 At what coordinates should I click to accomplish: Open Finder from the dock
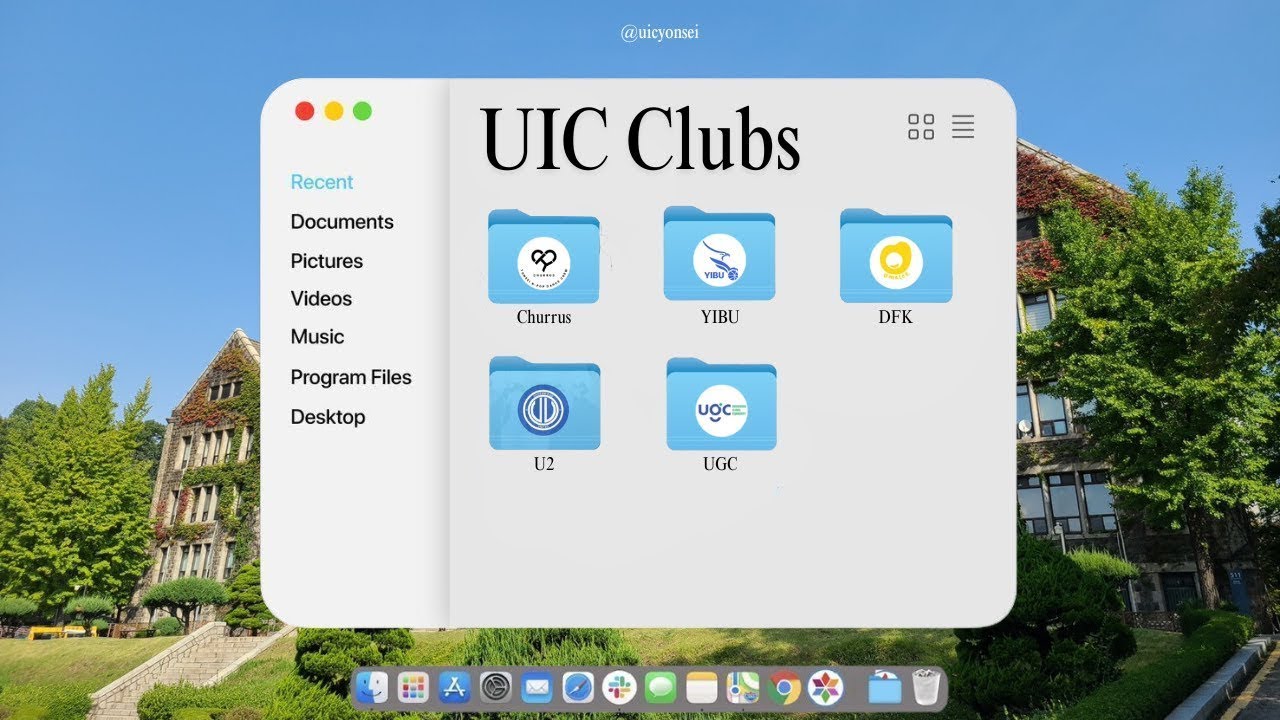[372, 688]
